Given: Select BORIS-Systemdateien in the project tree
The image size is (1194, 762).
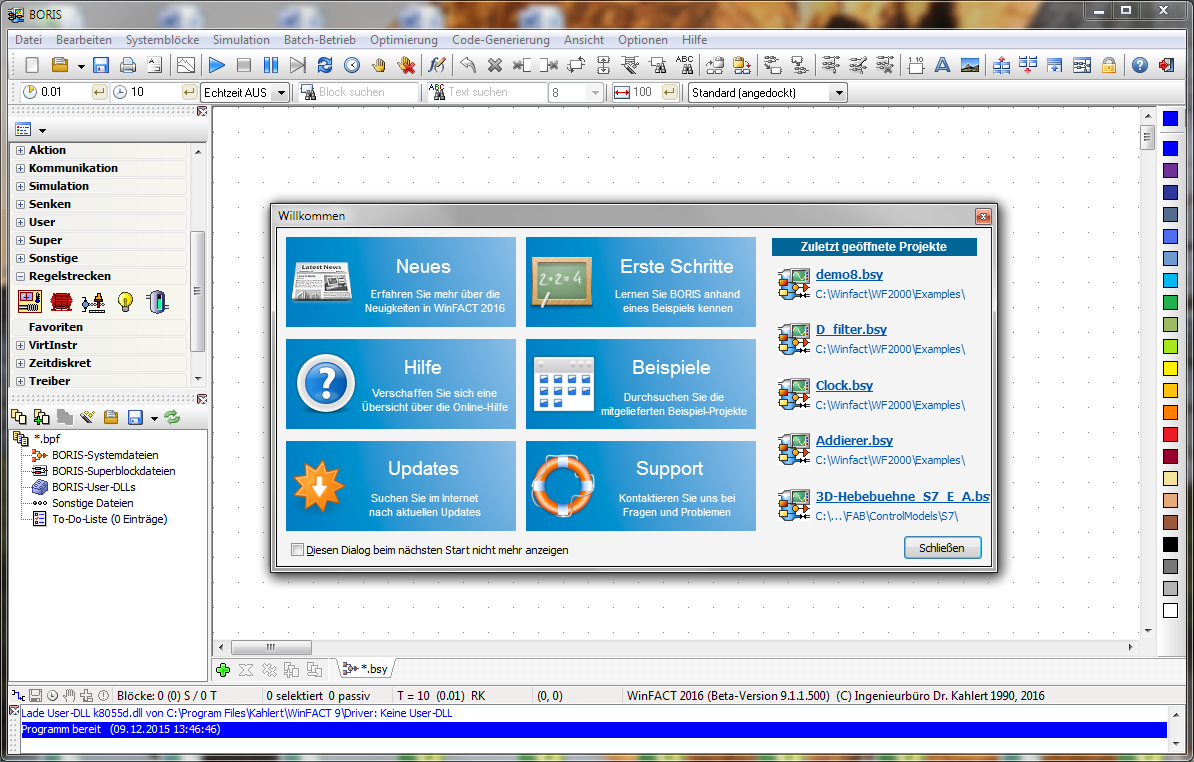Looking at the screenshot, I should point(105,455).
